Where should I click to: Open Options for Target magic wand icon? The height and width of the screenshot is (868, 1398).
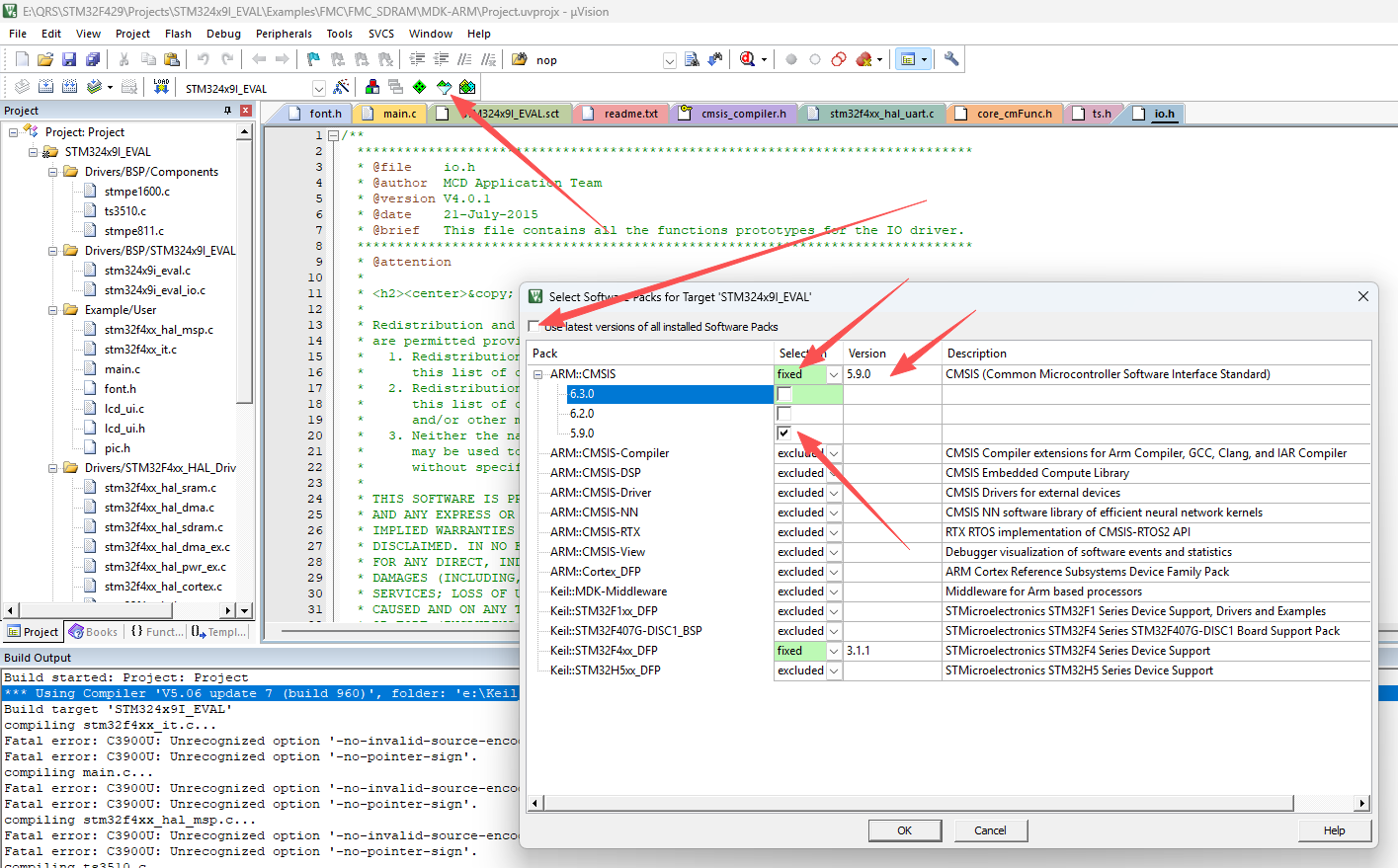click(342, 87)
